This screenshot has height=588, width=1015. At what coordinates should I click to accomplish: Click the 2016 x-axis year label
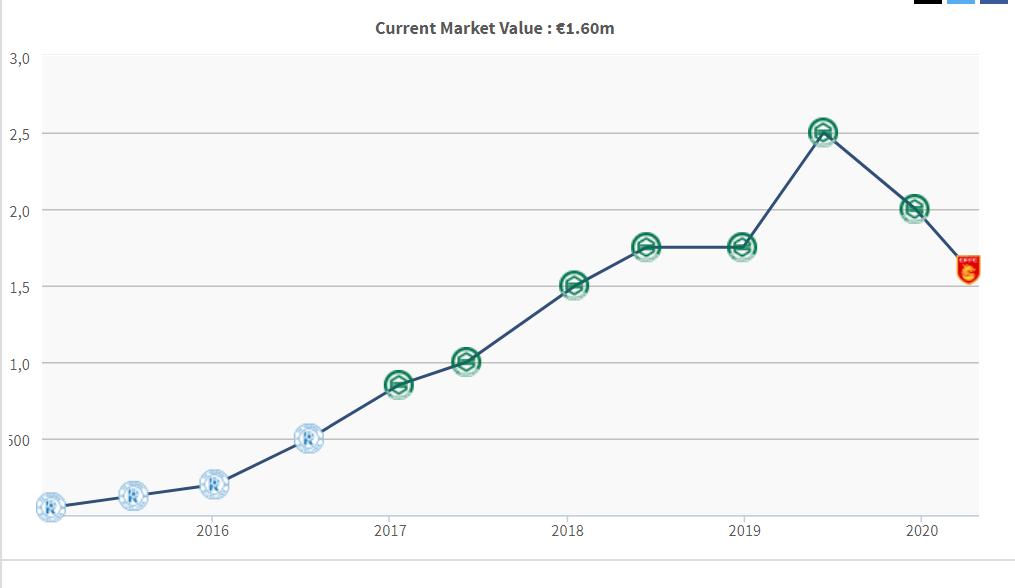tap(212, 531)
